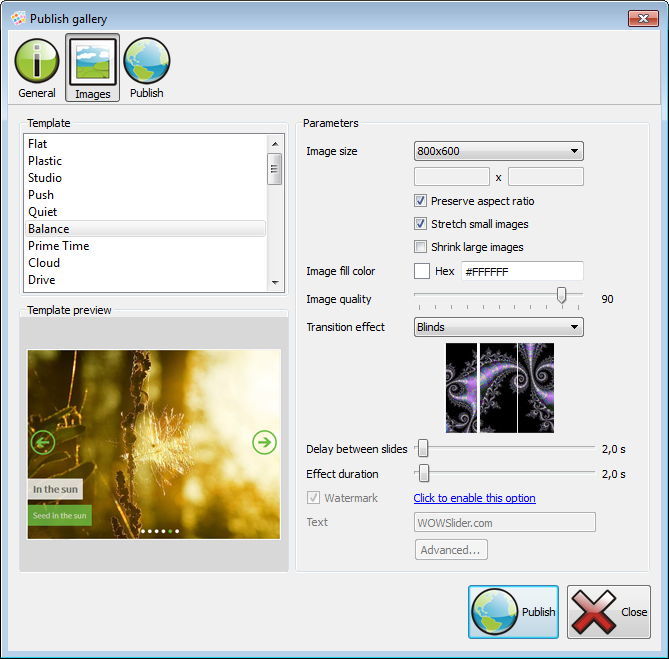Select the Flat template
This screenshot has height=659, width=669.
pyautogui.click(x=145, y=144)
